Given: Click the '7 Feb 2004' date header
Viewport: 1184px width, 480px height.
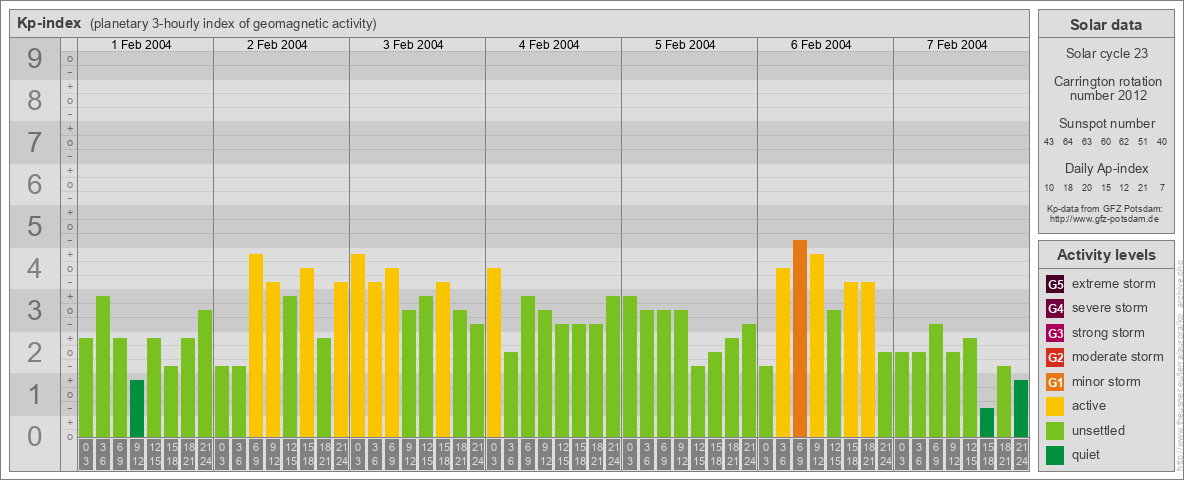Looking at the screenshot, I should [957, 45].
